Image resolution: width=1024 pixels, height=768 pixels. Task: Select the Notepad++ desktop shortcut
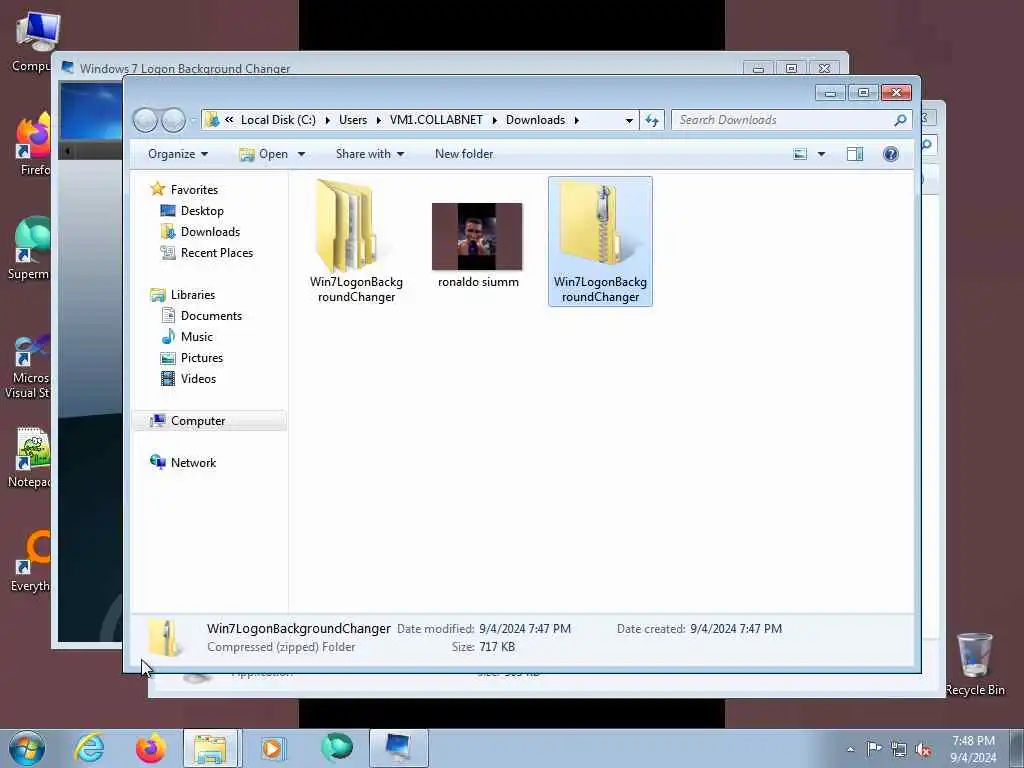(30, 457)
